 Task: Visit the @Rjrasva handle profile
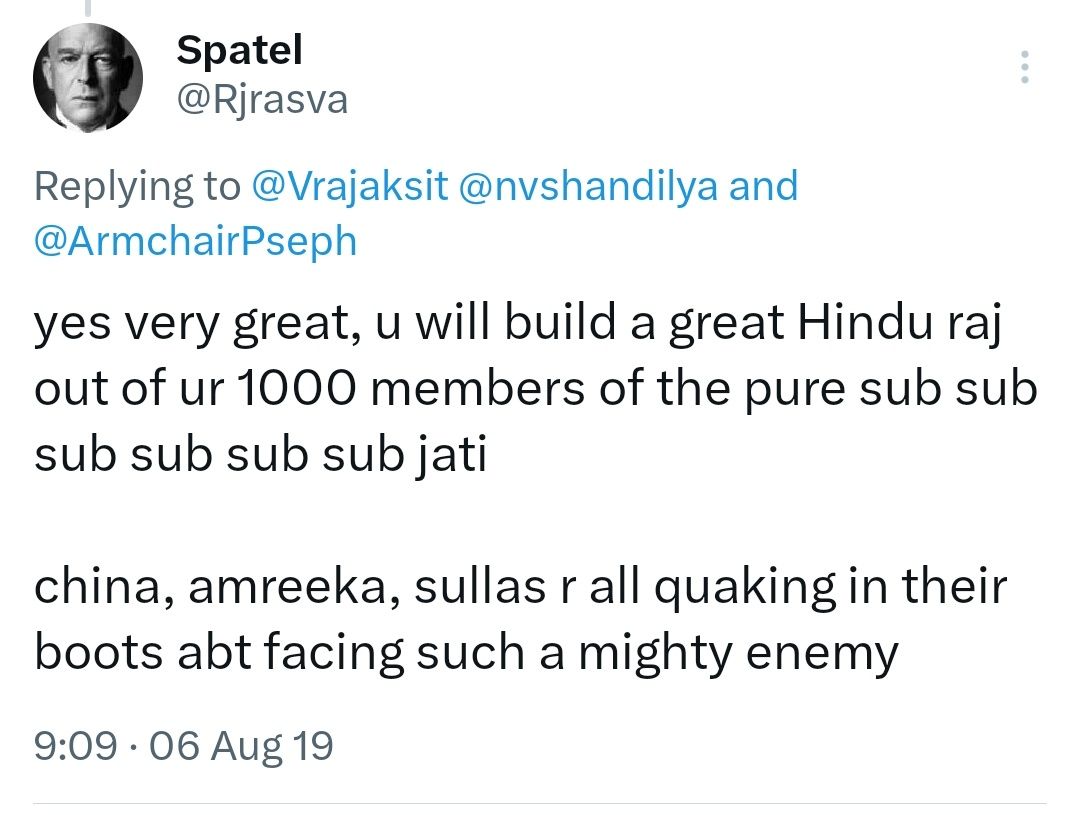point(262,100)
